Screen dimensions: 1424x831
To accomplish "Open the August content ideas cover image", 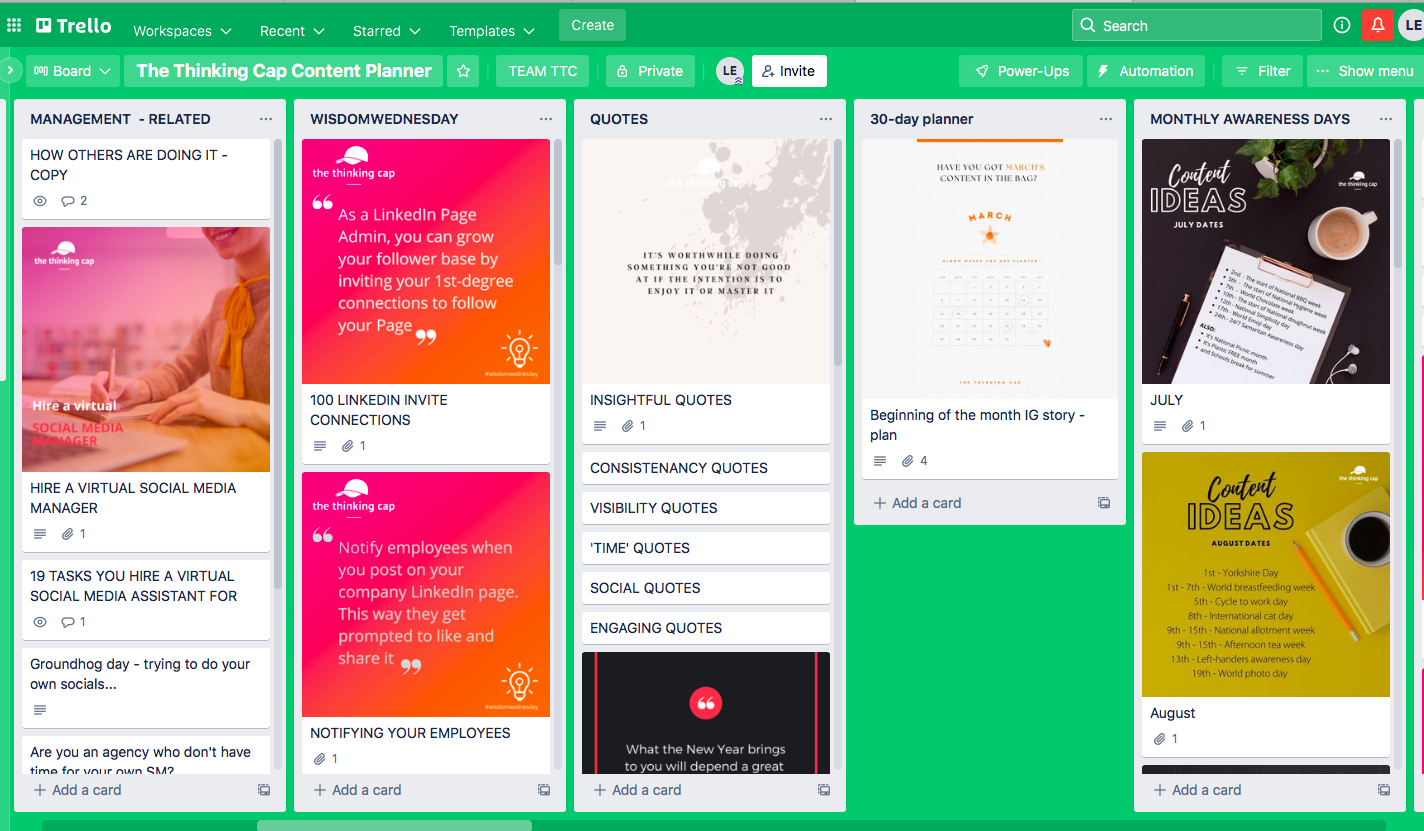I will point(1266,574).
